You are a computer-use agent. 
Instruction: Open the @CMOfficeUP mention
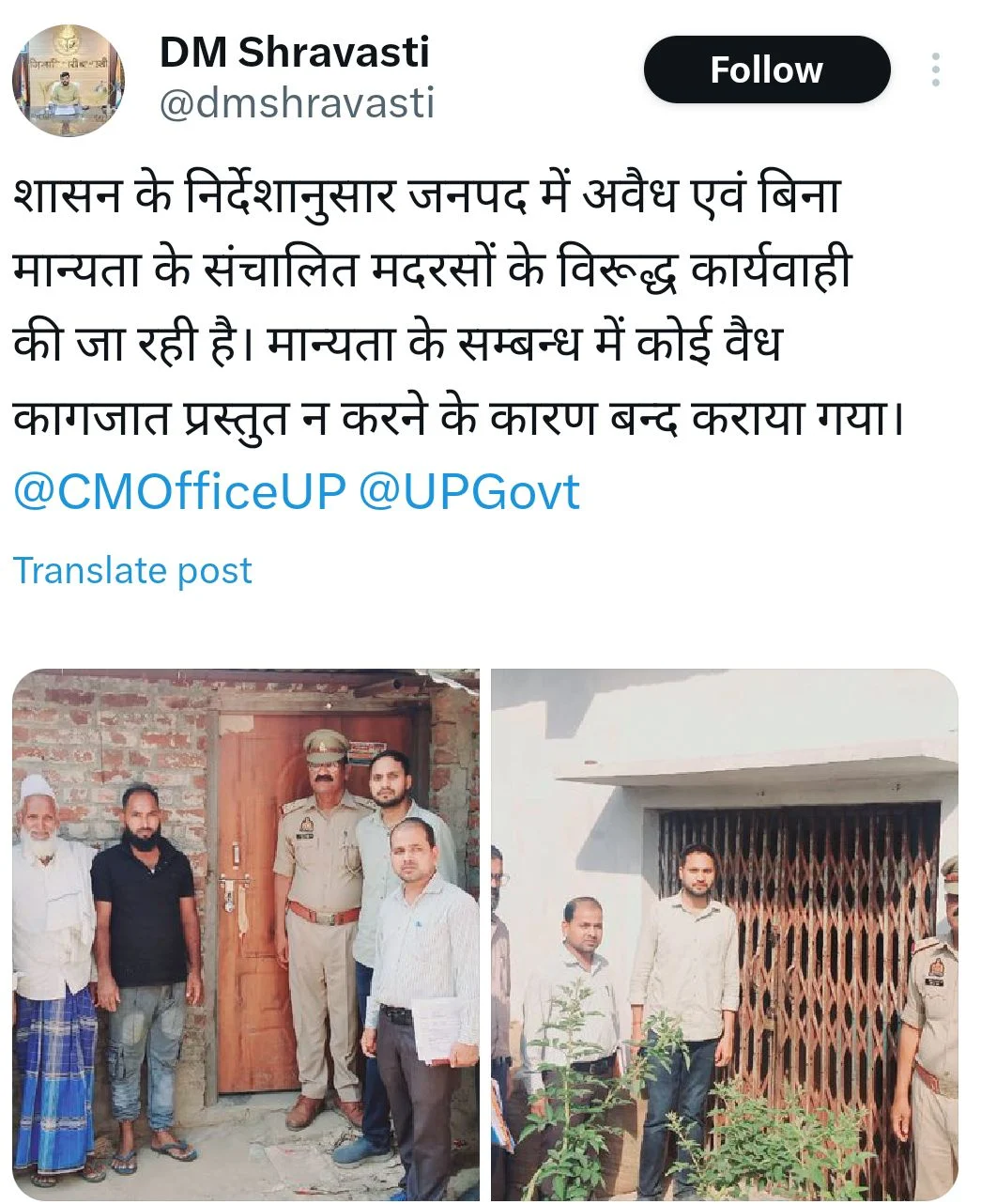(x=179, y=491)
